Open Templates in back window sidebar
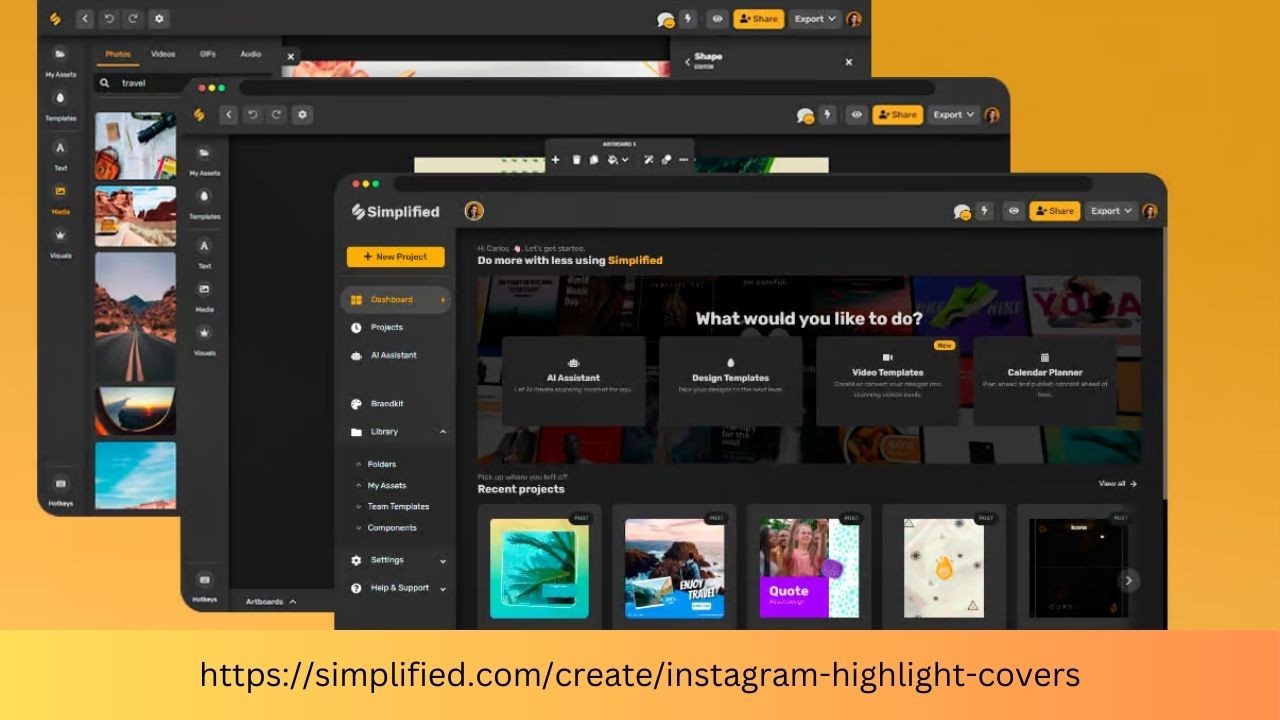 60,106
